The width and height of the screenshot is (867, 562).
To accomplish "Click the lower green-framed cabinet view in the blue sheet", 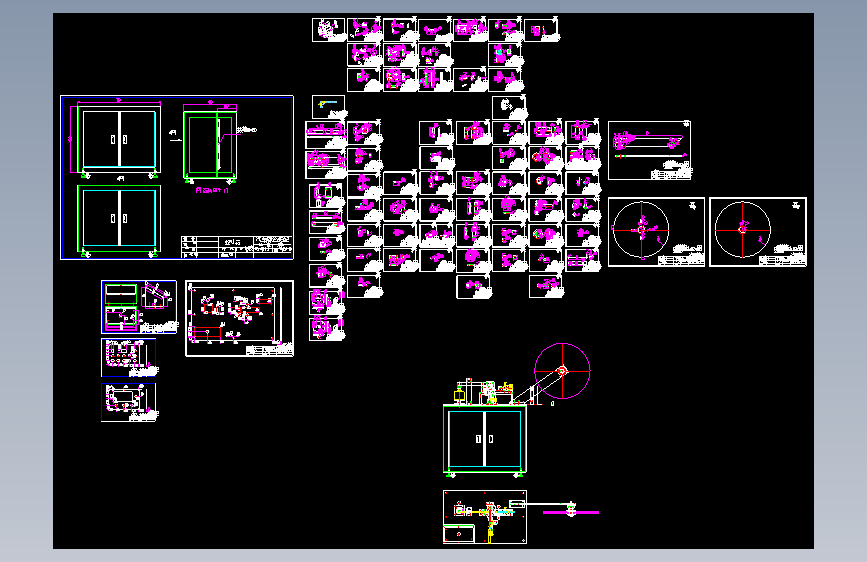I will [119, 219].
